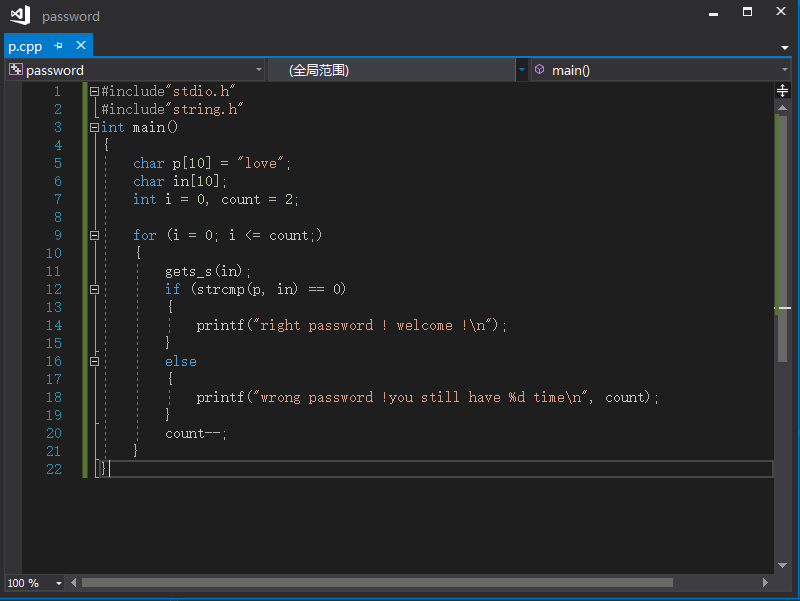
Task: Click the "love" string literal
Action: 260,163
